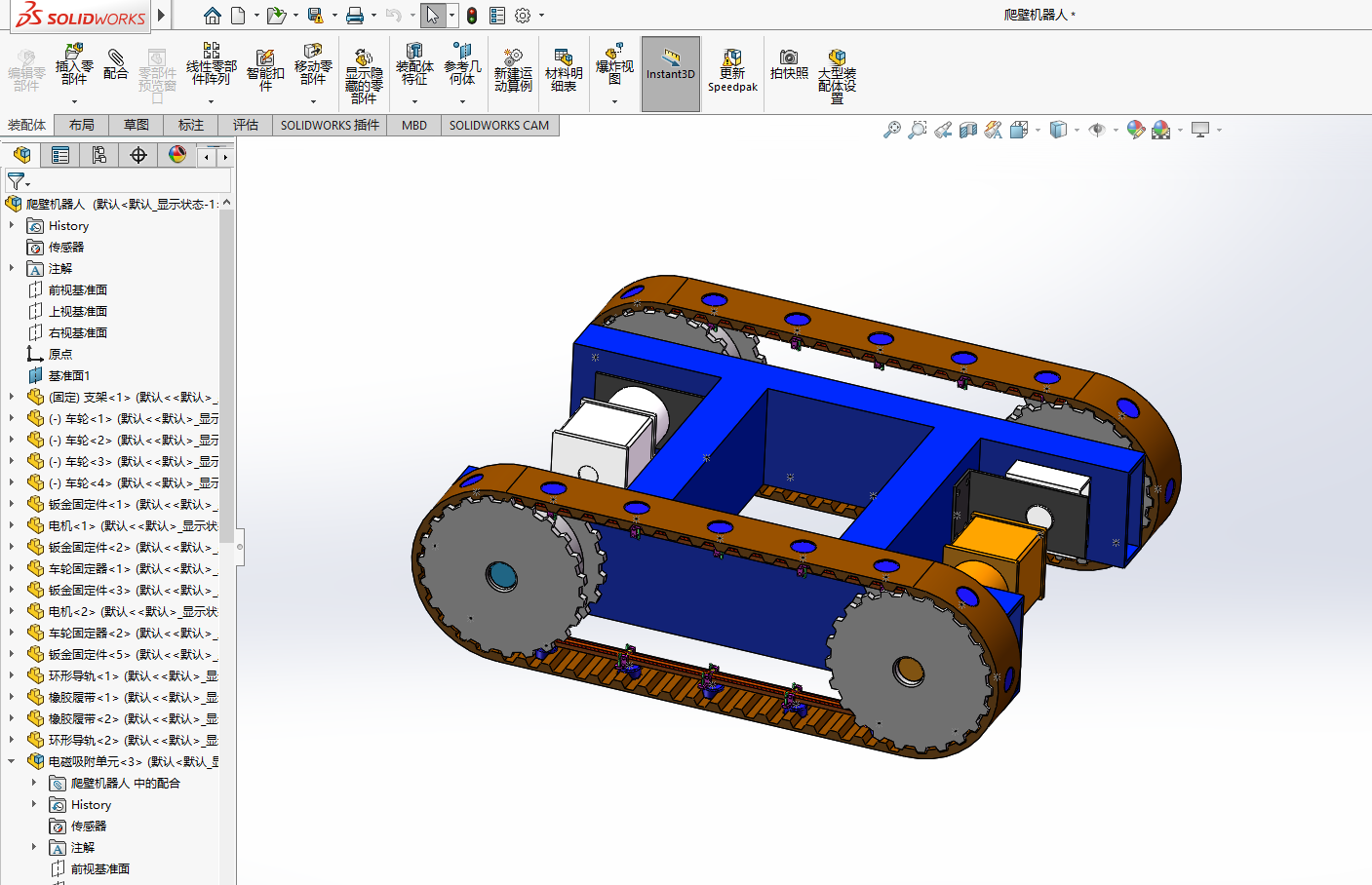Select 橡胶履带<1> in the tree

click(x=122, y=697)
